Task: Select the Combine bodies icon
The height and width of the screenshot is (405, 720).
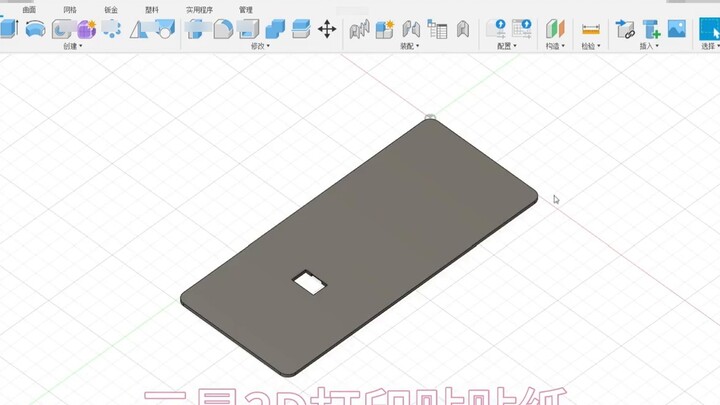Action: 275,29
